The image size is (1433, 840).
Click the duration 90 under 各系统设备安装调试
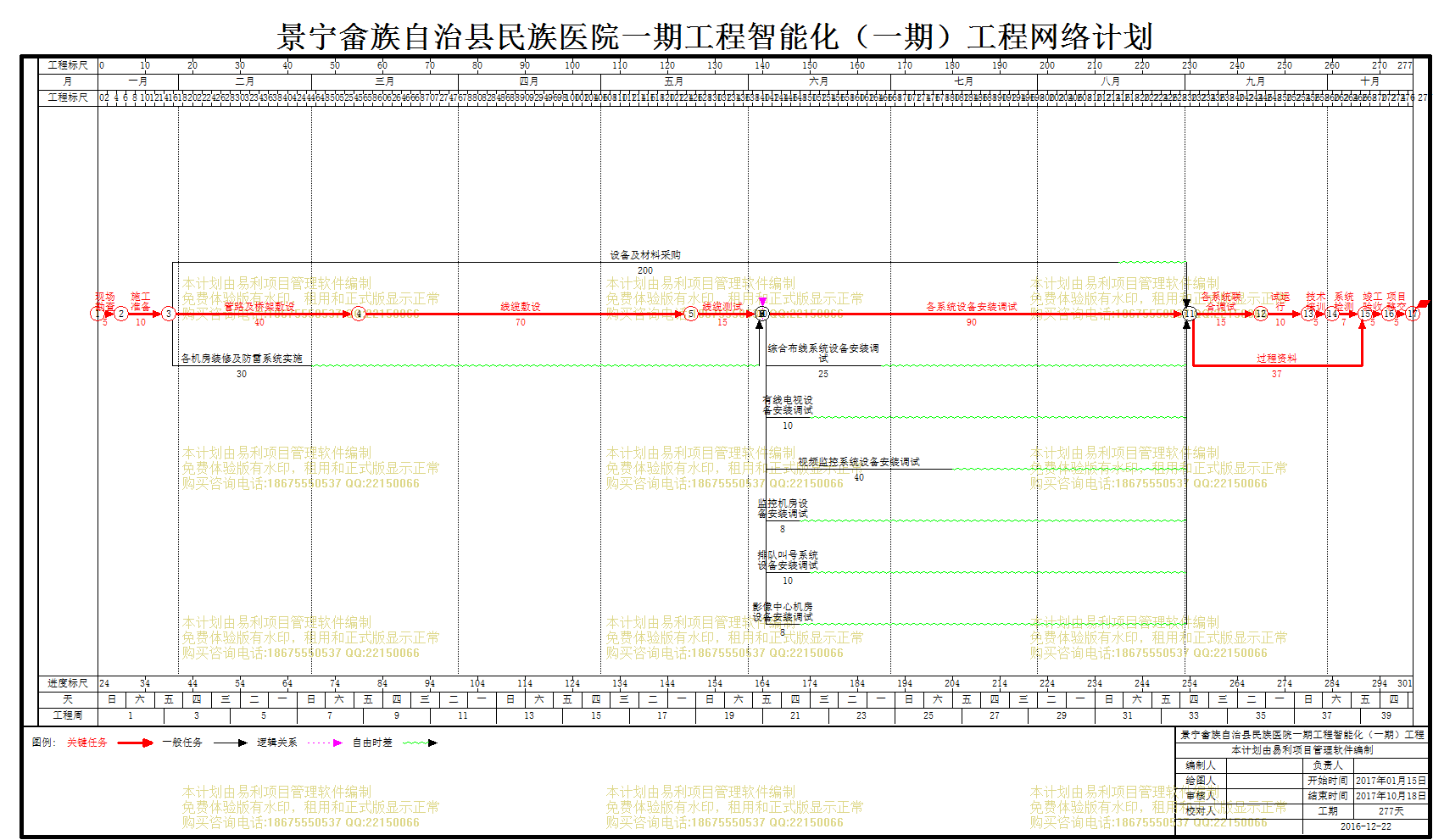click(x=972, y=322)
